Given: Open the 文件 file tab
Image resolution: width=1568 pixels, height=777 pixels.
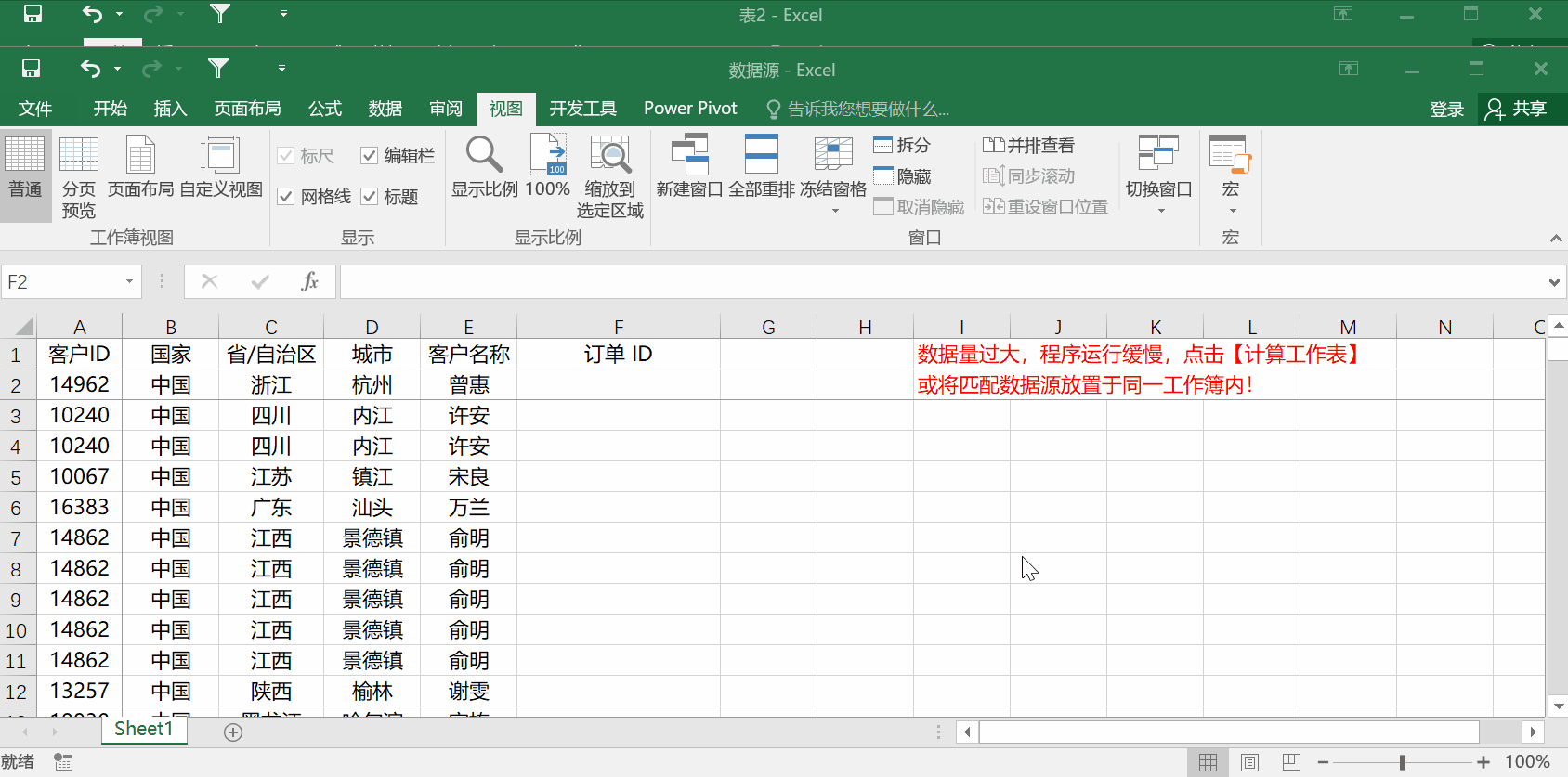Looking at the screenshot, I should [35, 109].
